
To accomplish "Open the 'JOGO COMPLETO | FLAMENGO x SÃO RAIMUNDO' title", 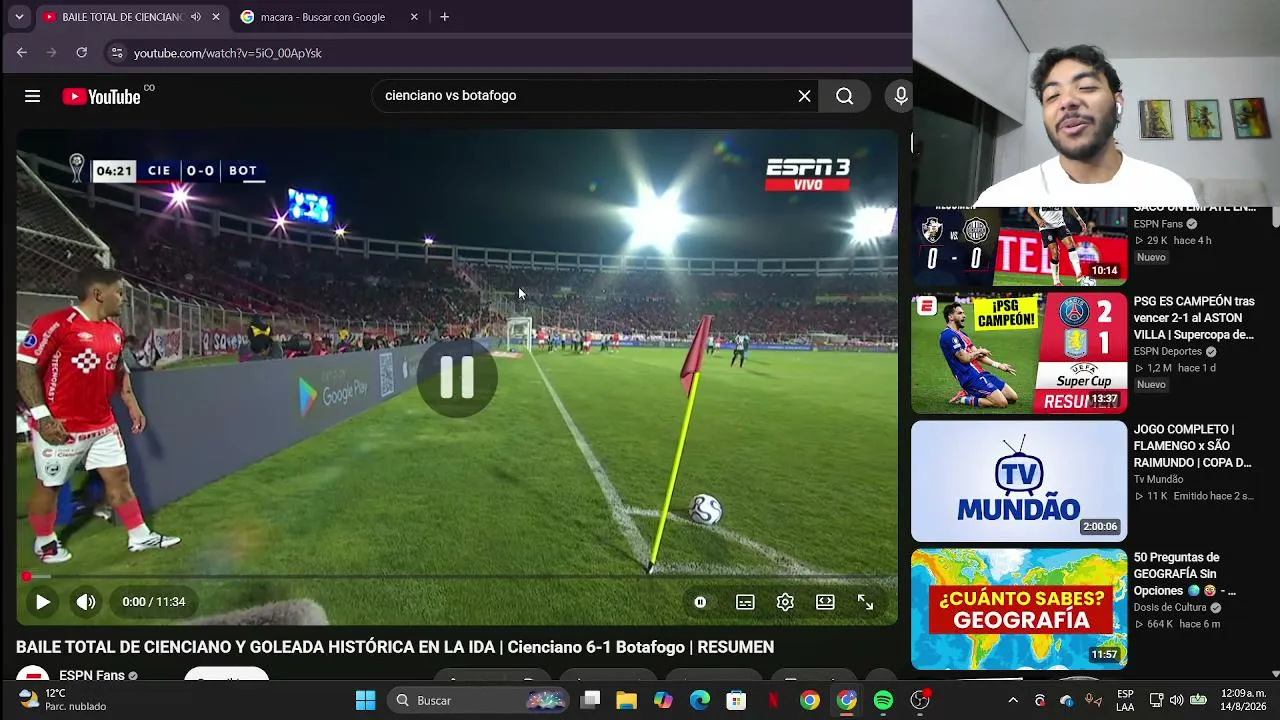I will tap(1193, 446).
